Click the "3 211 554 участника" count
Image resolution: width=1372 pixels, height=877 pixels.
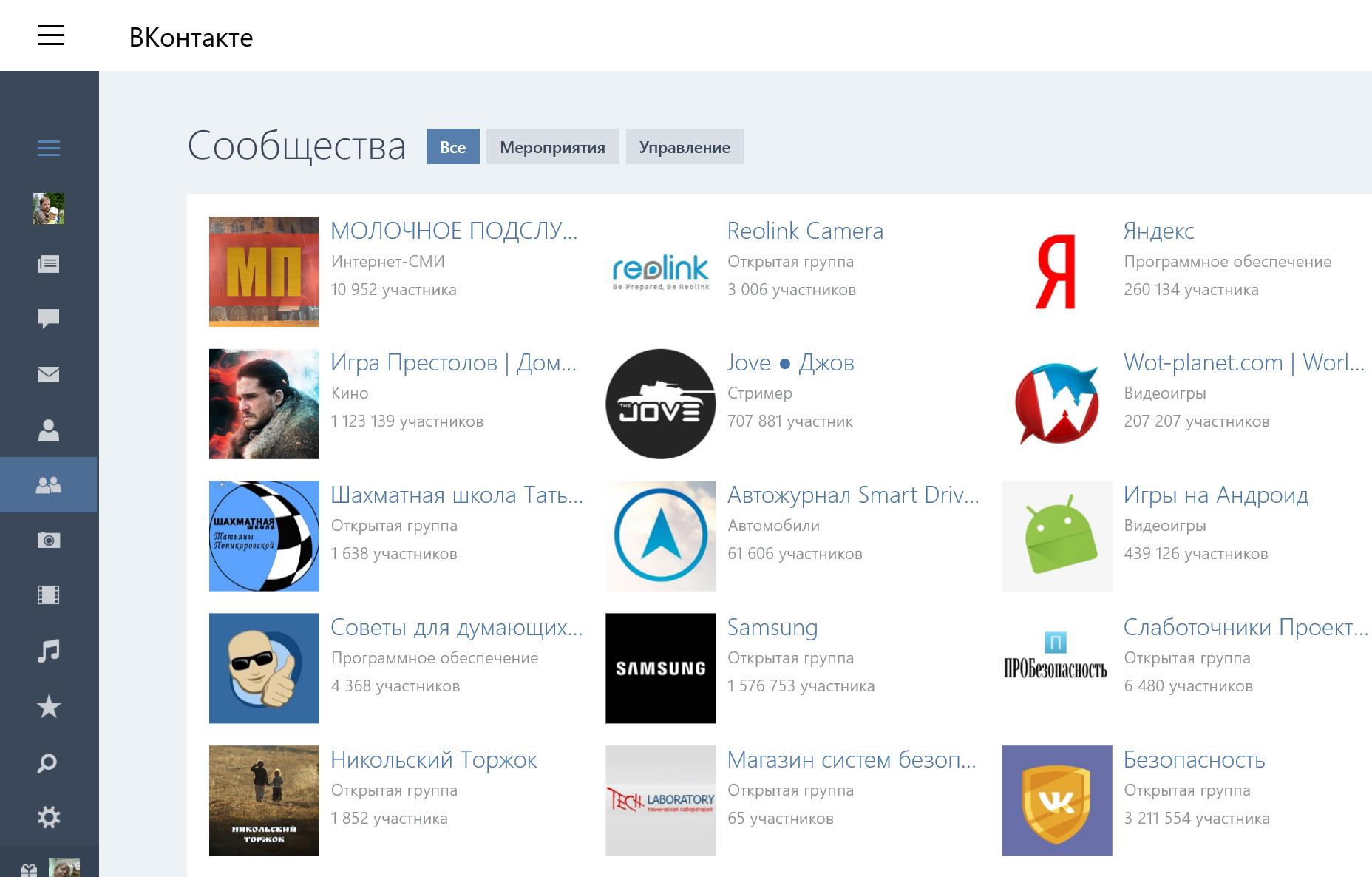(1197, 818)
